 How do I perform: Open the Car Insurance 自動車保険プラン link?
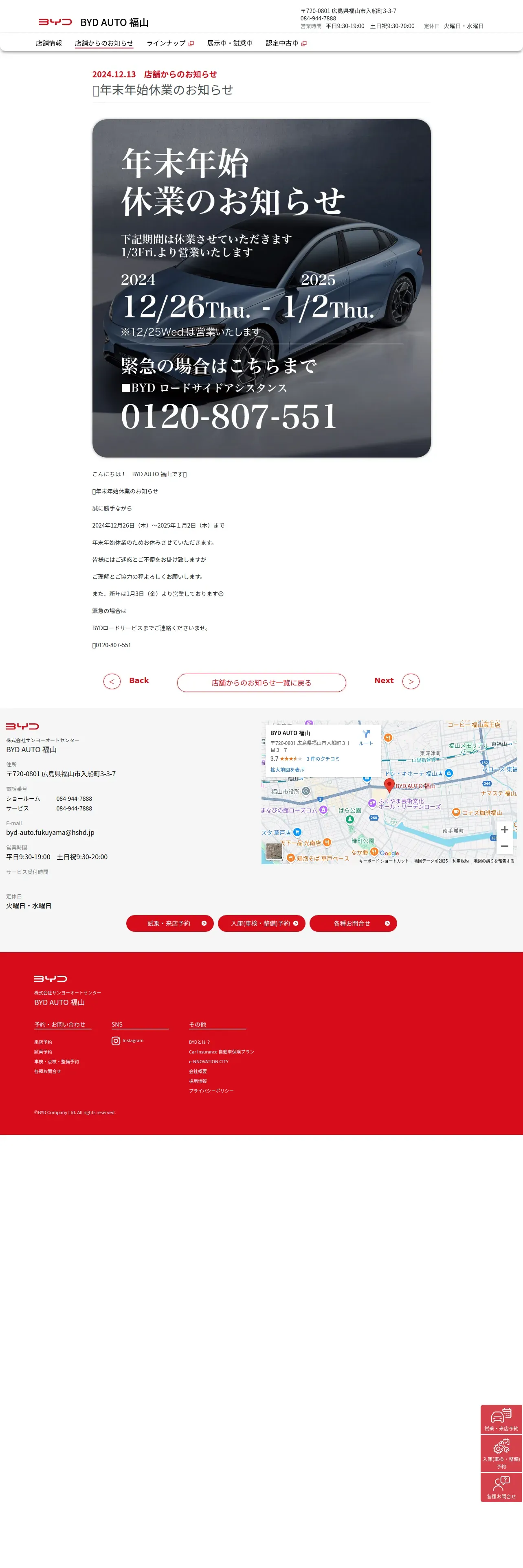(x=222, y=1052)
